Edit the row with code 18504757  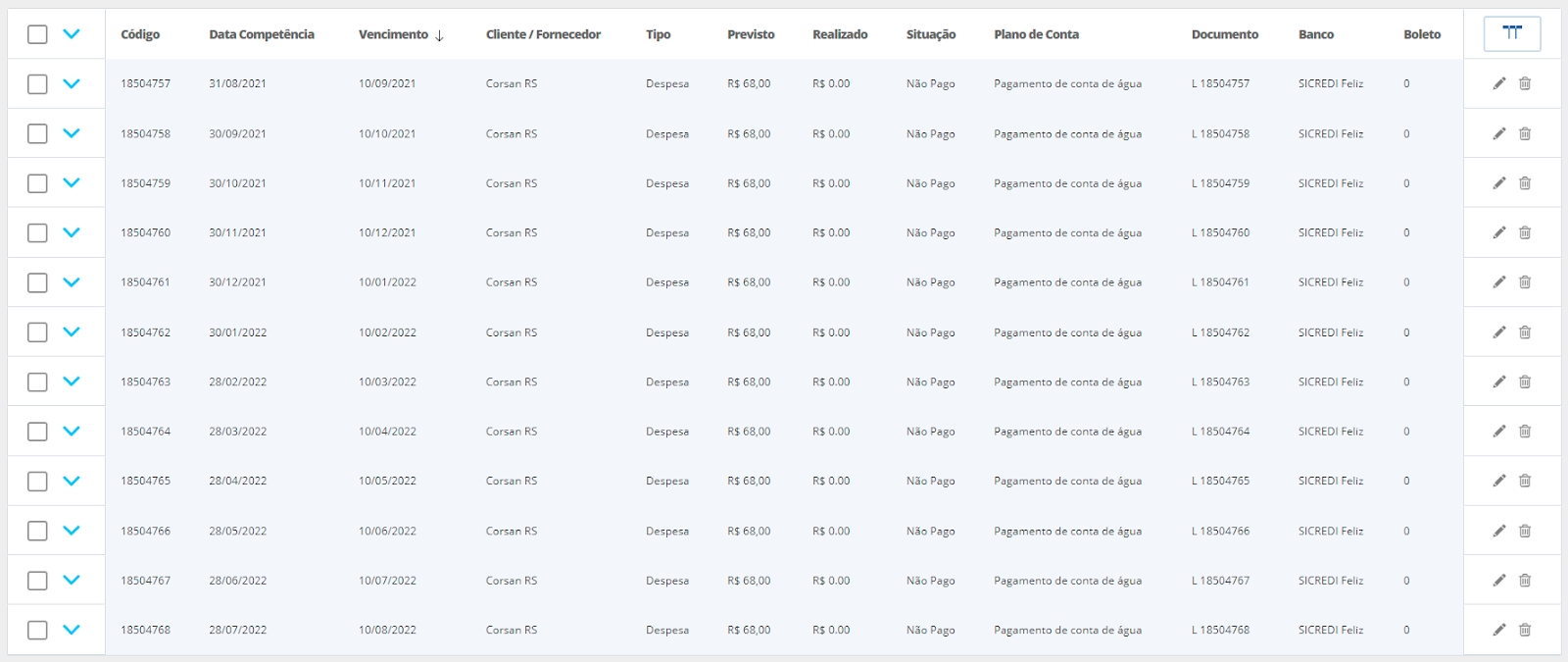1498,83
